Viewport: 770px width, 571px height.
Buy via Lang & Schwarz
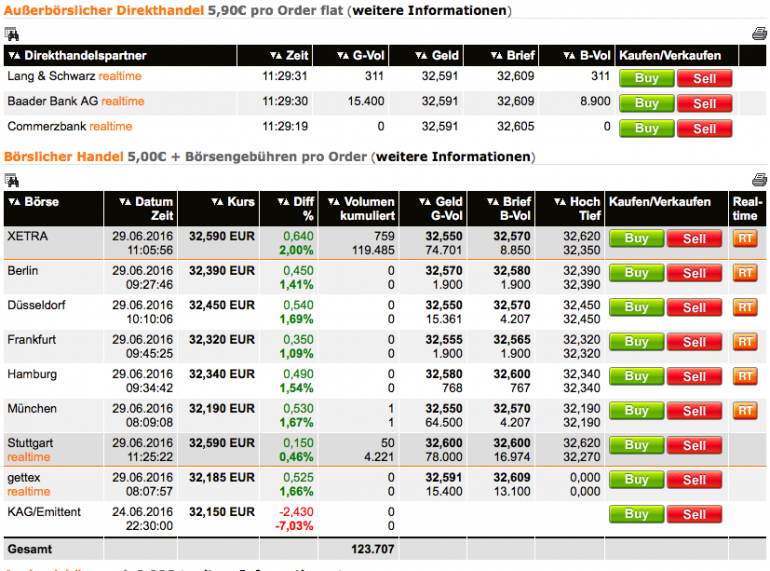click(646, 78)
